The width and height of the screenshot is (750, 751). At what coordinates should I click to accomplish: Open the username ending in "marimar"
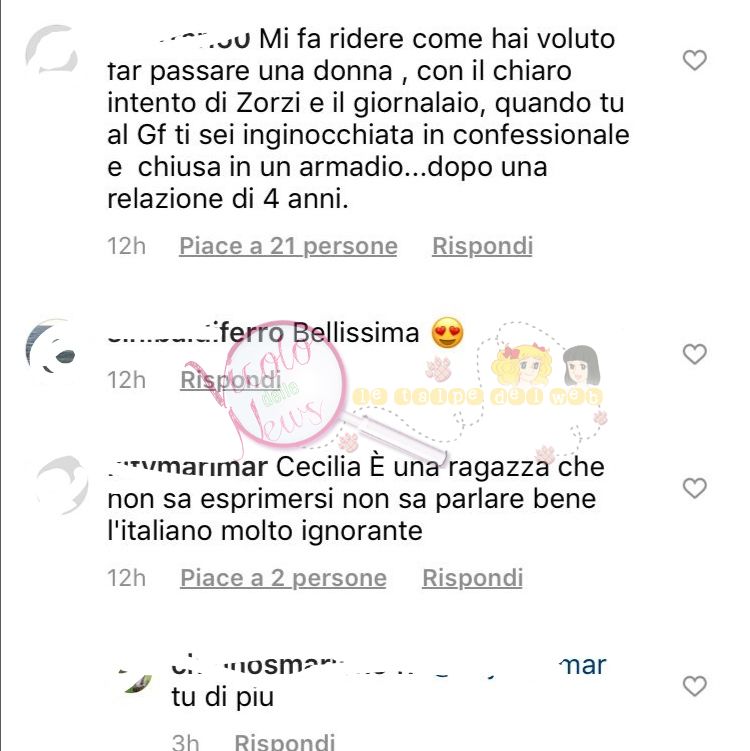tap(187, 467)
